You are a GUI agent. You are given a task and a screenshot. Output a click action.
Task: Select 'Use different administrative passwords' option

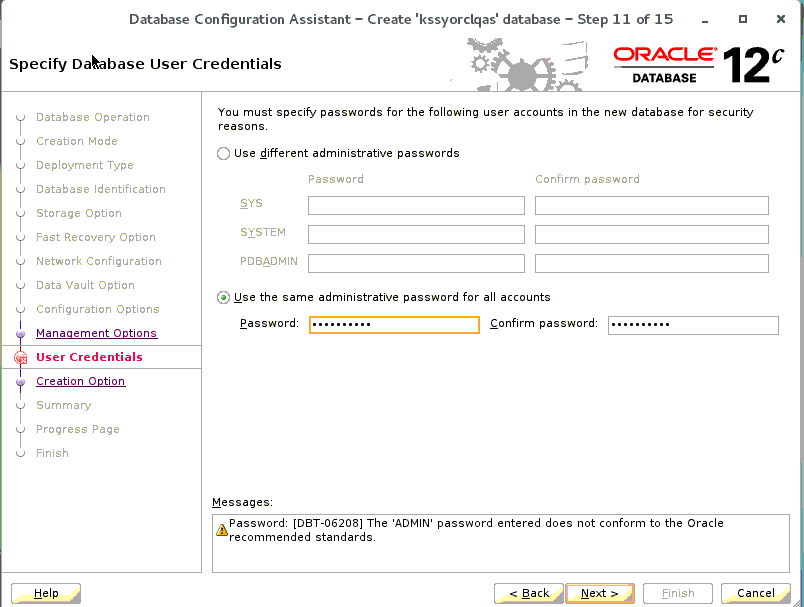pyautogui.click(x=224, y=153)
